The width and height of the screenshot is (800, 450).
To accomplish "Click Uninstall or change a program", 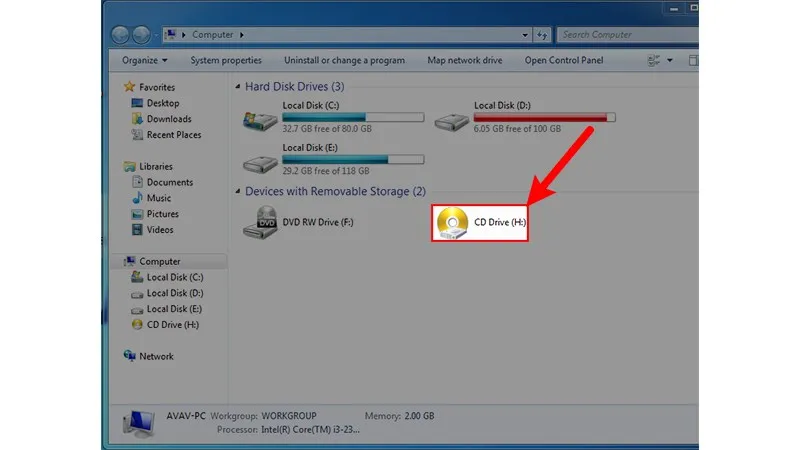I will pyautogui.click(x=344, y=60).
